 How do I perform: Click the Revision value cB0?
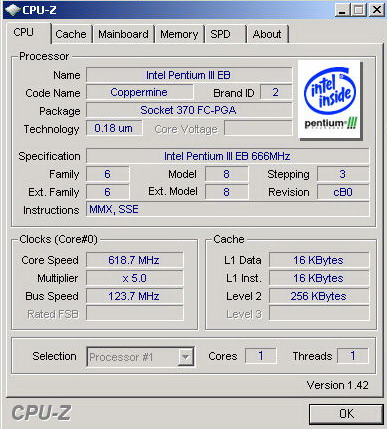pyautogui.click(x=343, y=192)
